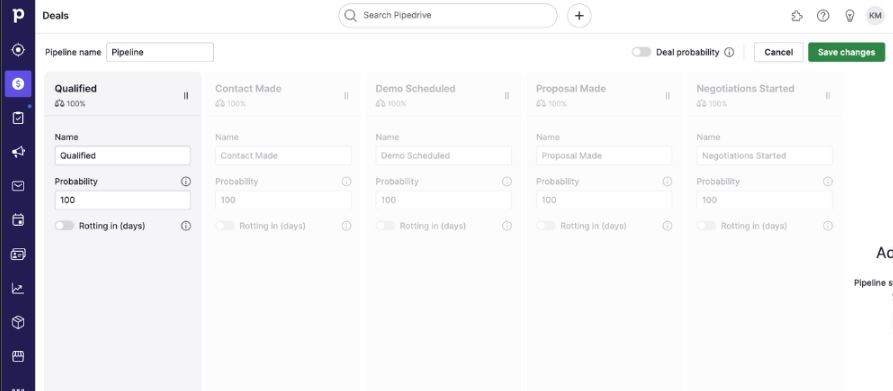Click the magnifier icon in search bar
Viewport: 893px width, 391px height.
(351, 15)
